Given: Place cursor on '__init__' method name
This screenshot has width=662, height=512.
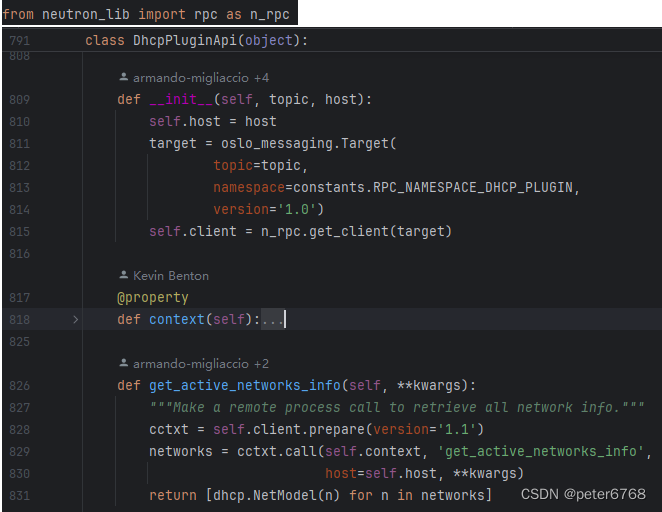Looking at the screenshot, I should click(181, 100).
